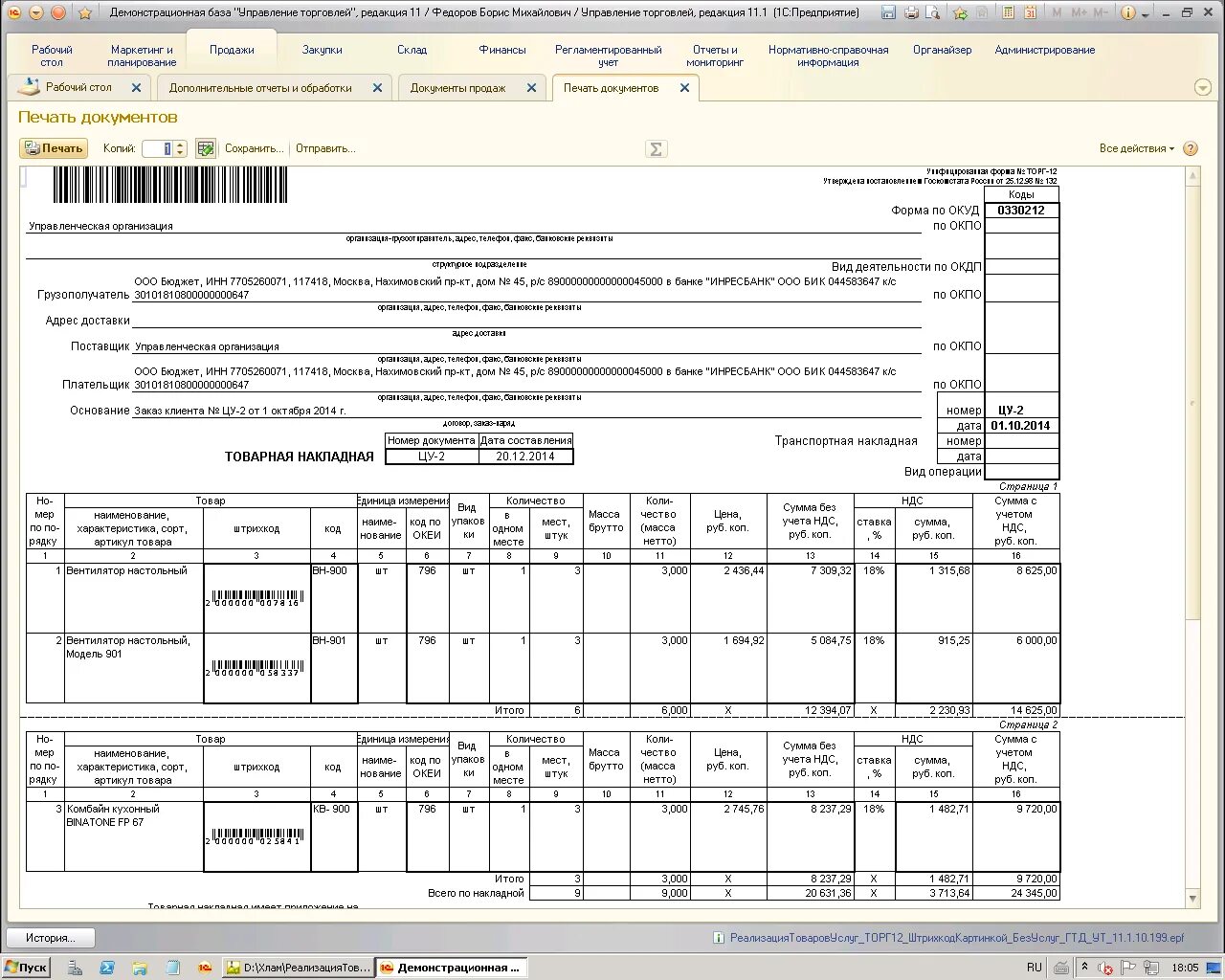
Task: Open the Продажи section
Action: 232,50
